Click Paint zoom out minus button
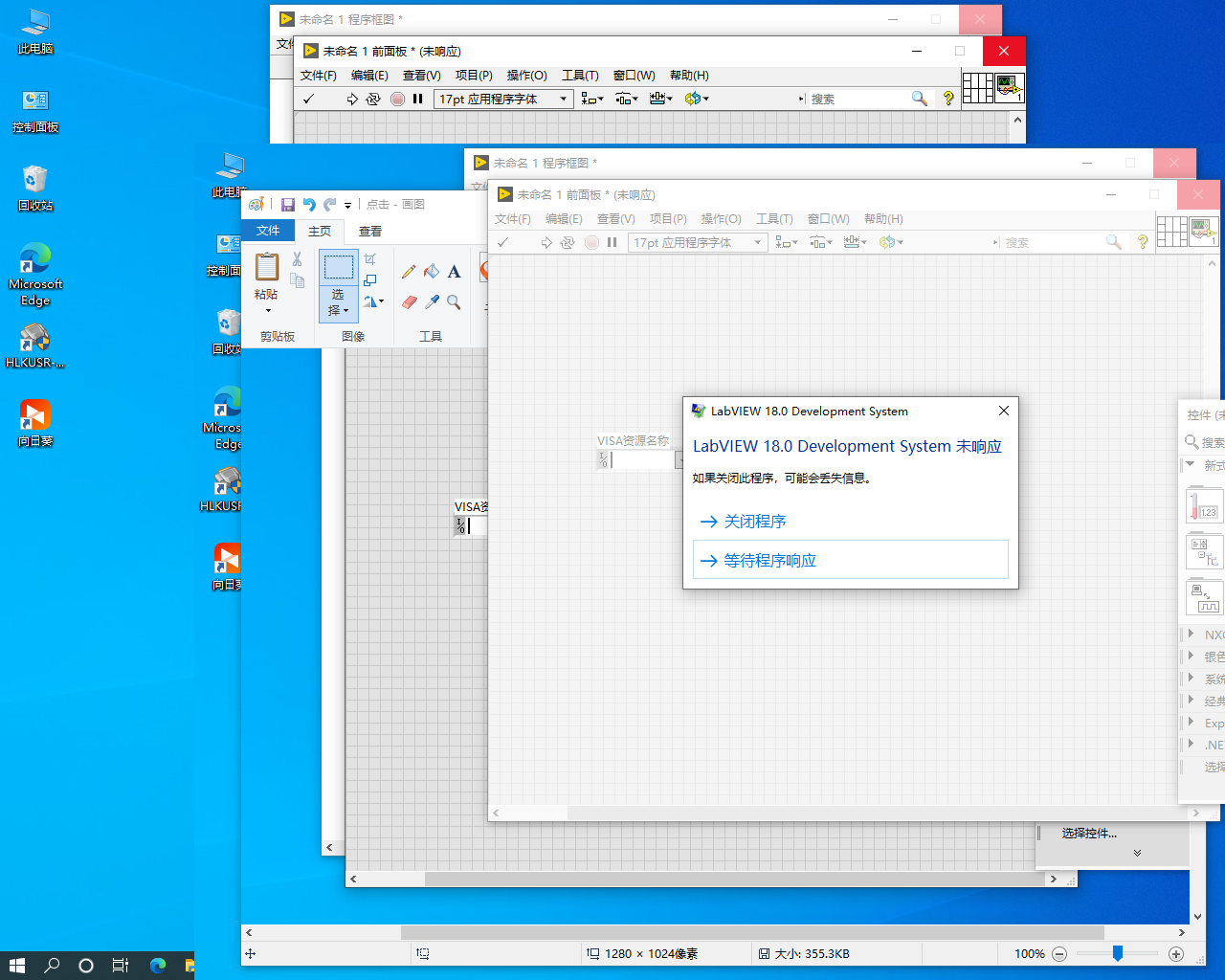Image resolution: width=1225 pixels, height=980 pixels. 1059,954
